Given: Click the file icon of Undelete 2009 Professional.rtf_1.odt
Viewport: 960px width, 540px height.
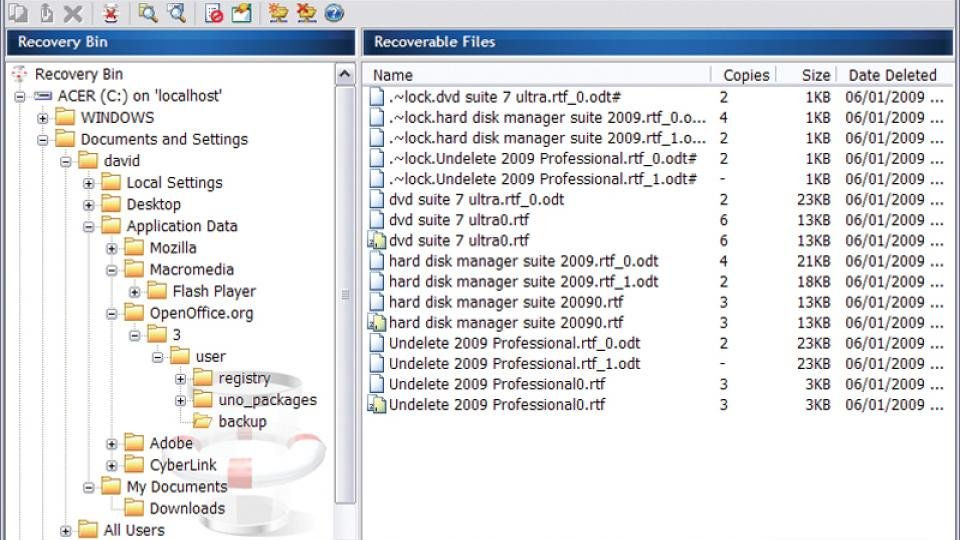Looking at the screenshot, I should [x=377, y=364].
